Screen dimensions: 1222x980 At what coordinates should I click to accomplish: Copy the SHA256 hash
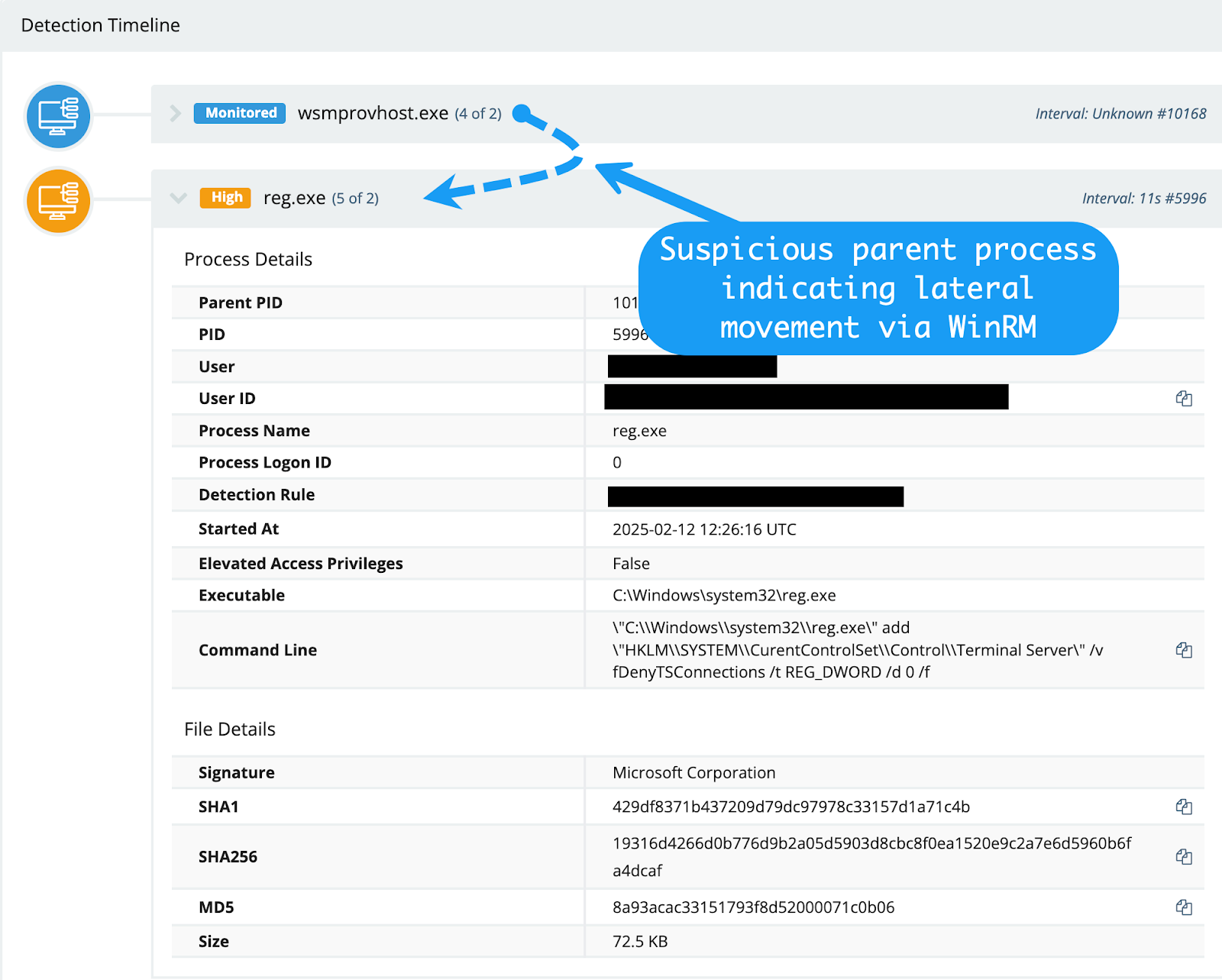(x=1183, y=856)
